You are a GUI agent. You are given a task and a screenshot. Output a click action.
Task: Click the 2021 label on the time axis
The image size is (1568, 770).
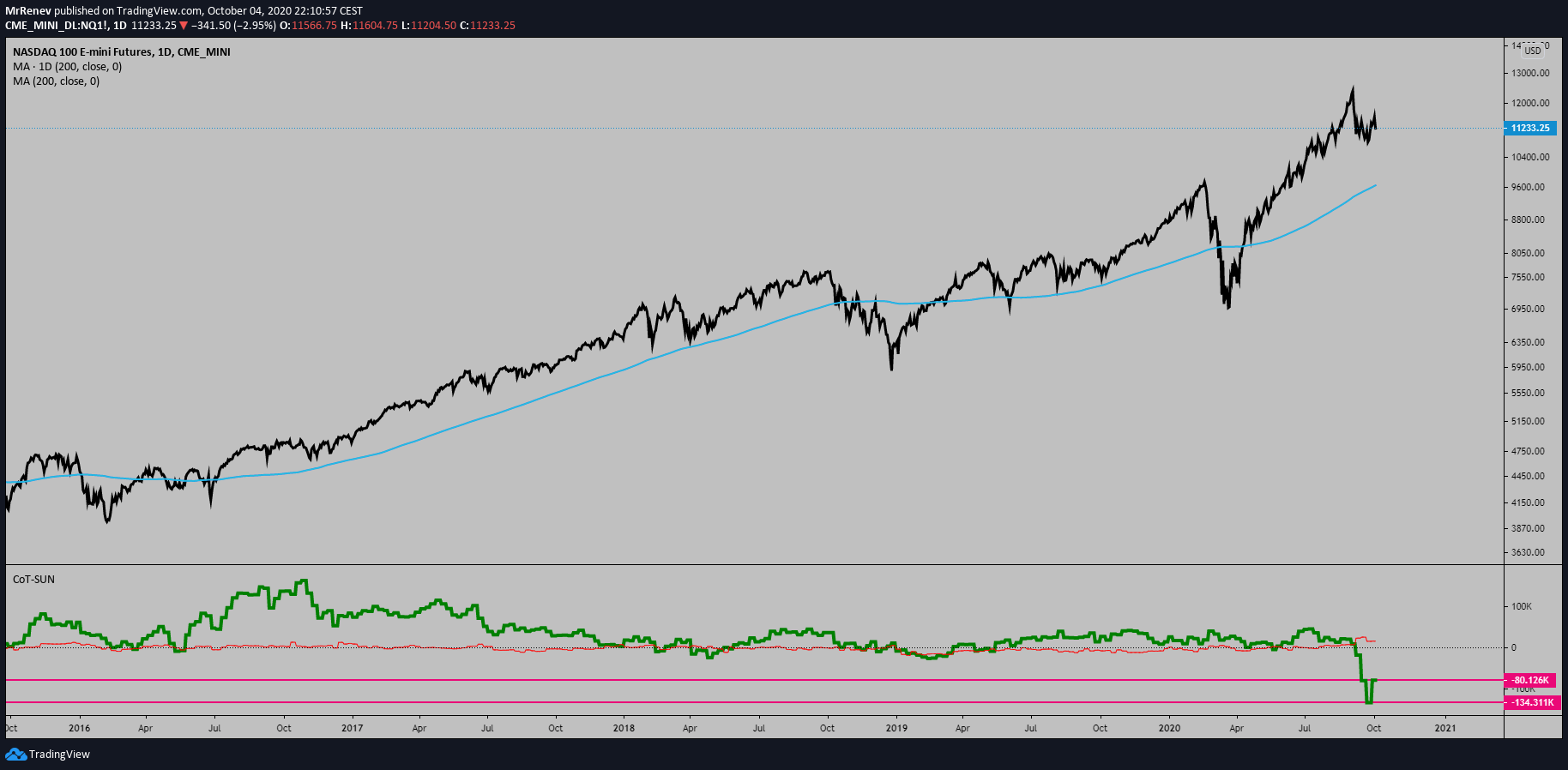tap(1445, 728)
